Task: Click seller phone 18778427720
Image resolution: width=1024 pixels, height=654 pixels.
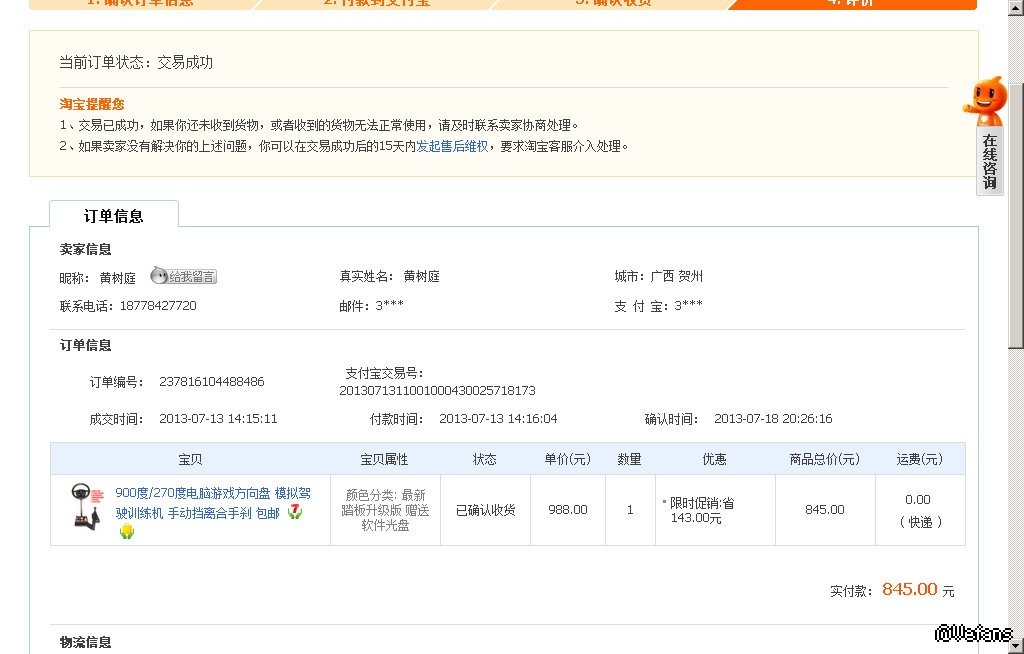Action: click(x=158, y=306)
